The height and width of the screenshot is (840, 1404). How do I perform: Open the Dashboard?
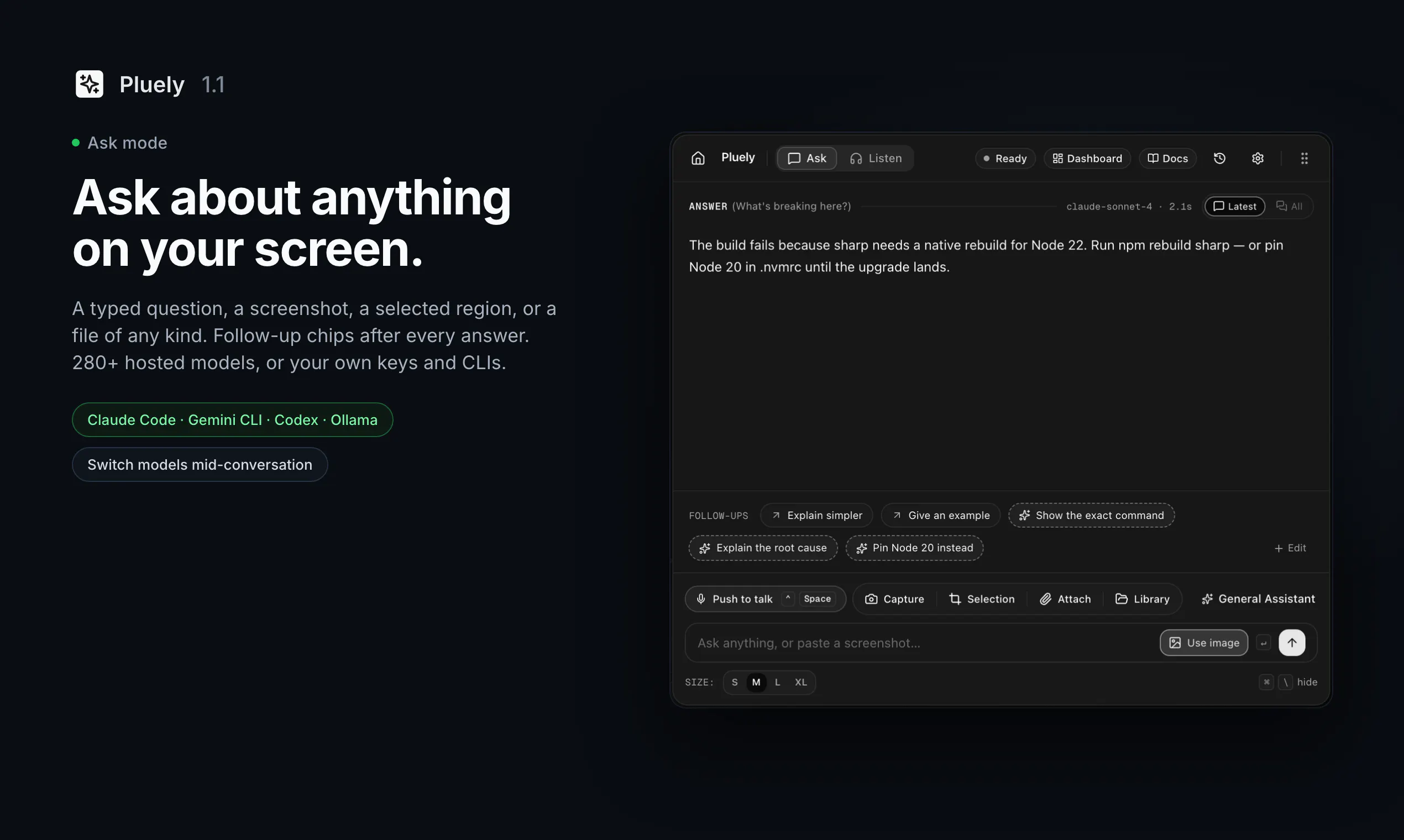coord(1087,159)
